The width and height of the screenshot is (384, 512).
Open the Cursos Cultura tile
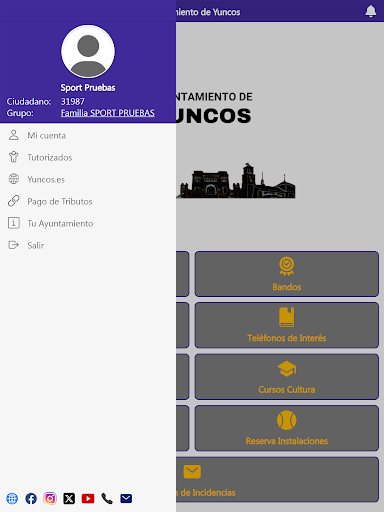(x=287, y=377)
